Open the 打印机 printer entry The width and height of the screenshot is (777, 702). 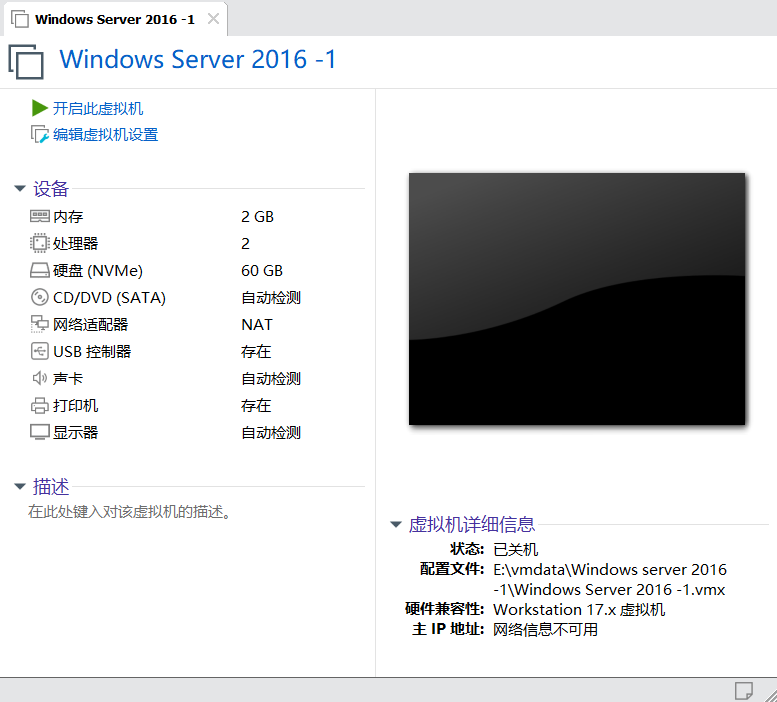point(76,405)
